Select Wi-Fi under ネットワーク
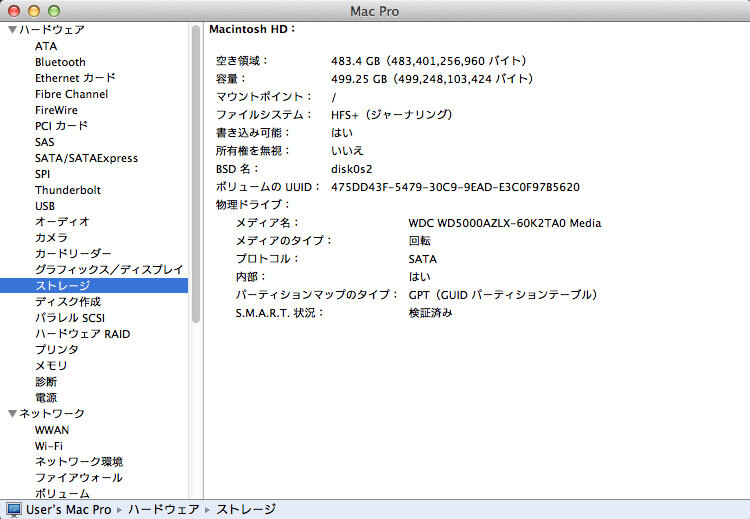 click(49, 446)
